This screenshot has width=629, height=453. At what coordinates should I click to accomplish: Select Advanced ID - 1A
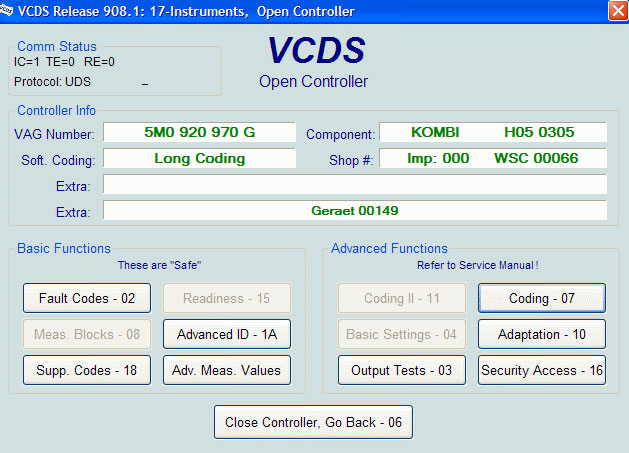[x=227, y=334]
